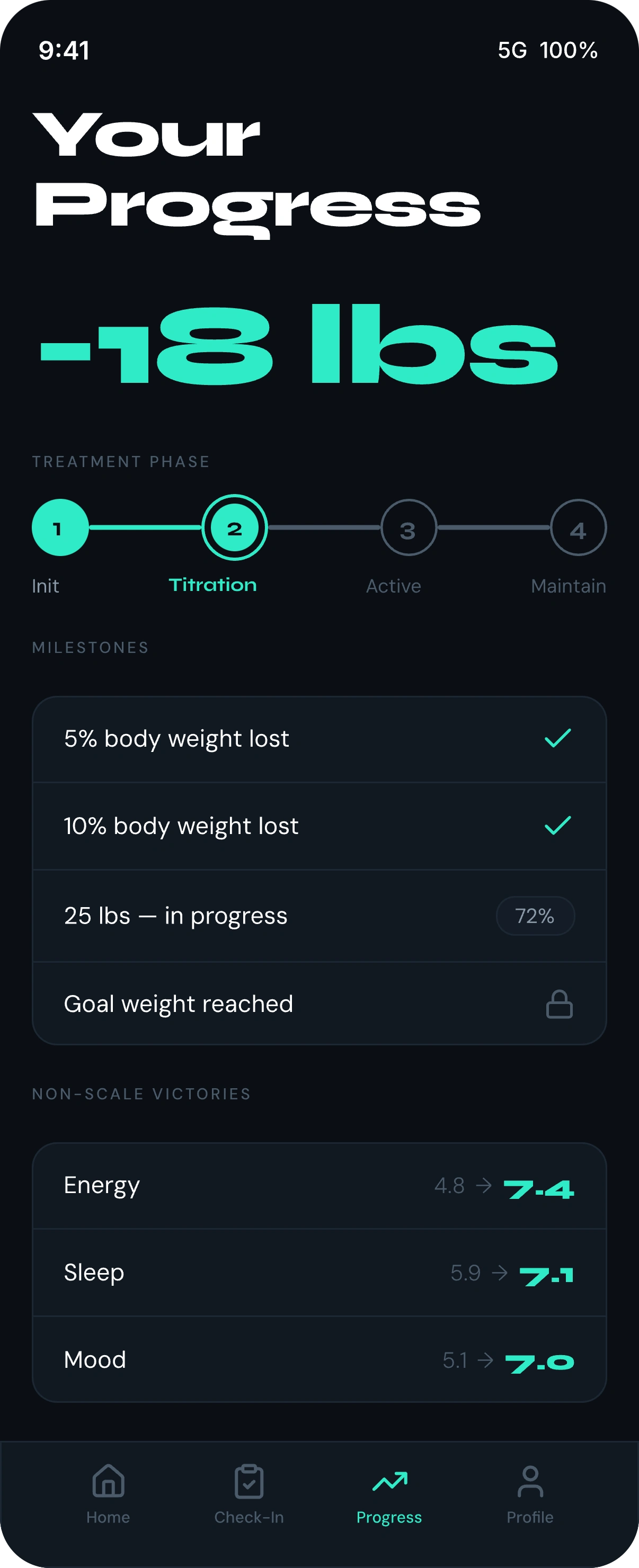The width and height of the screenshot is (639, 1568).
Task: Tap phase step 4 circle
Action: [x=578, y=527]
